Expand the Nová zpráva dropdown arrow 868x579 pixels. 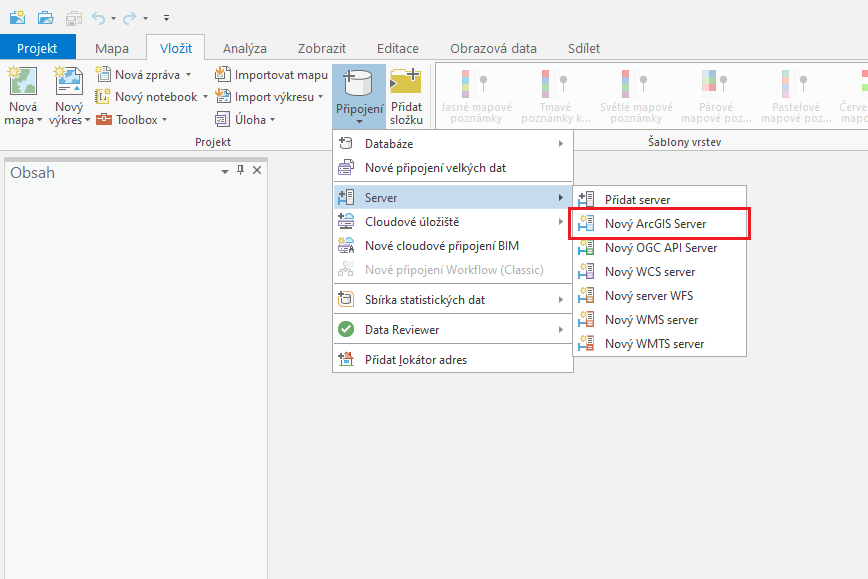point(189,74)
